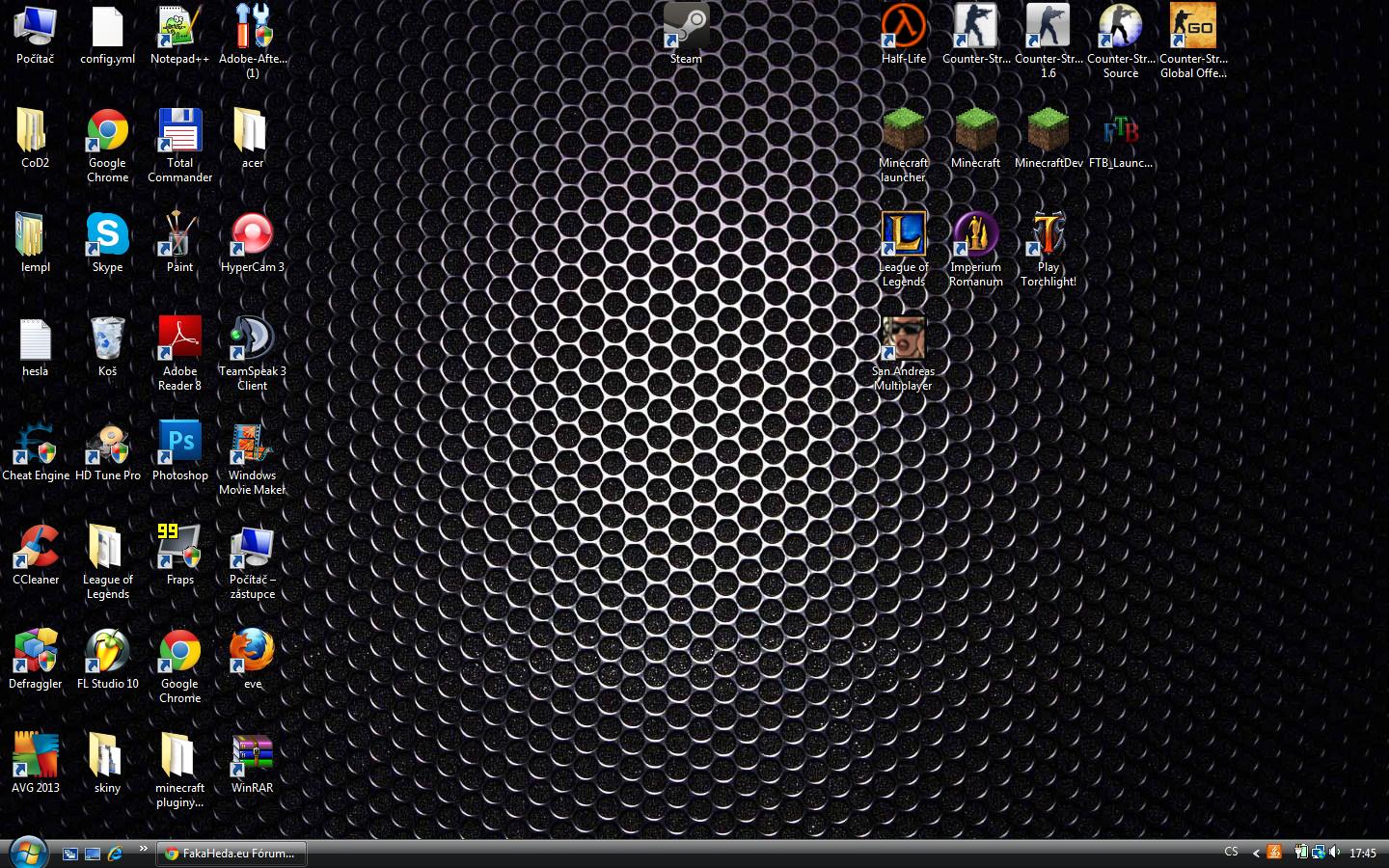The height and width of the screenshot is (868, 1389).
Task: Launch Skype from the desktop
Action: pos(107,242)
